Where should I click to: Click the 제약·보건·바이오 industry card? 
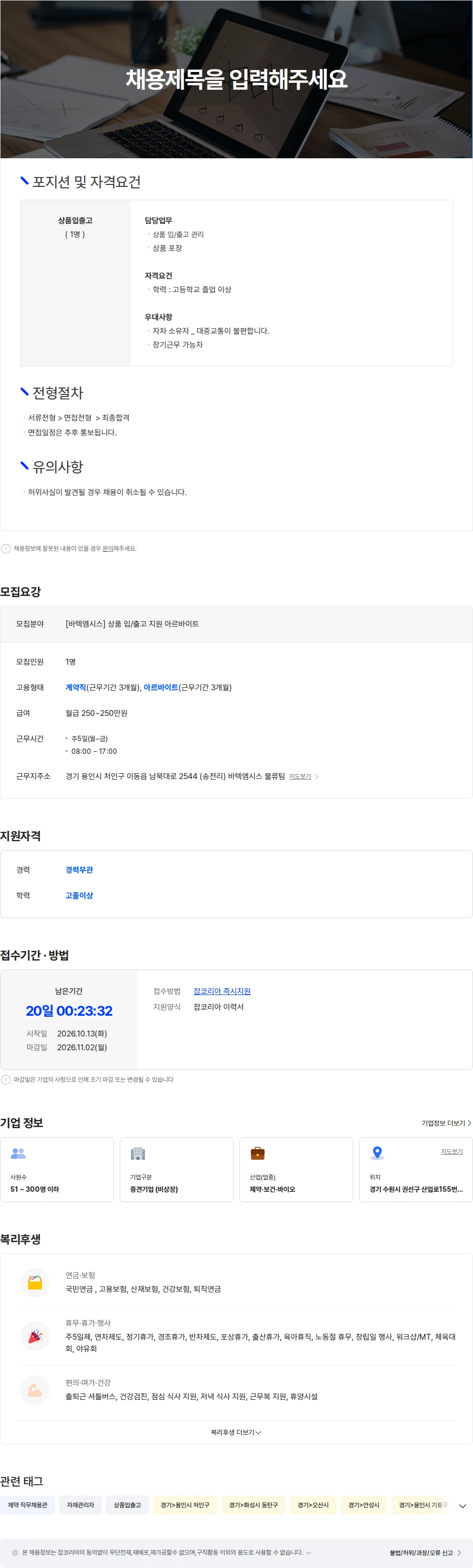(x=296, y=1169)
